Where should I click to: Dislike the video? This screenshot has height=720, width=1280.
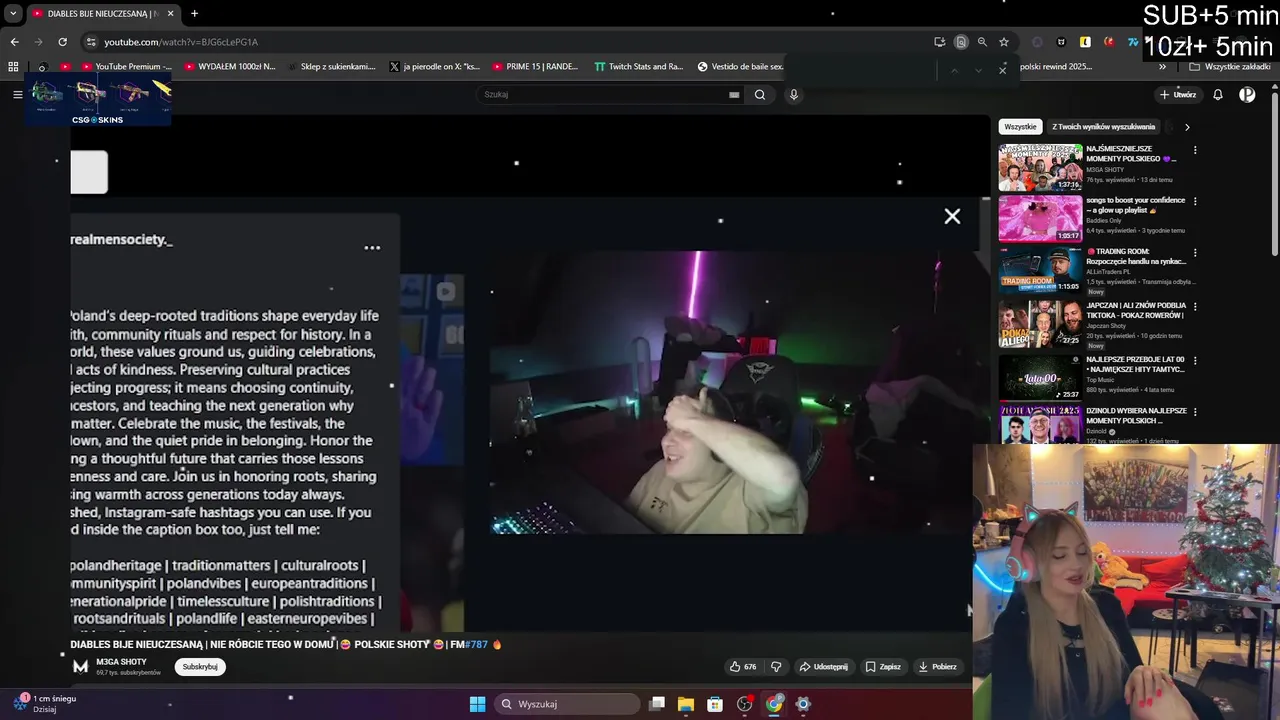coord(776,667)
